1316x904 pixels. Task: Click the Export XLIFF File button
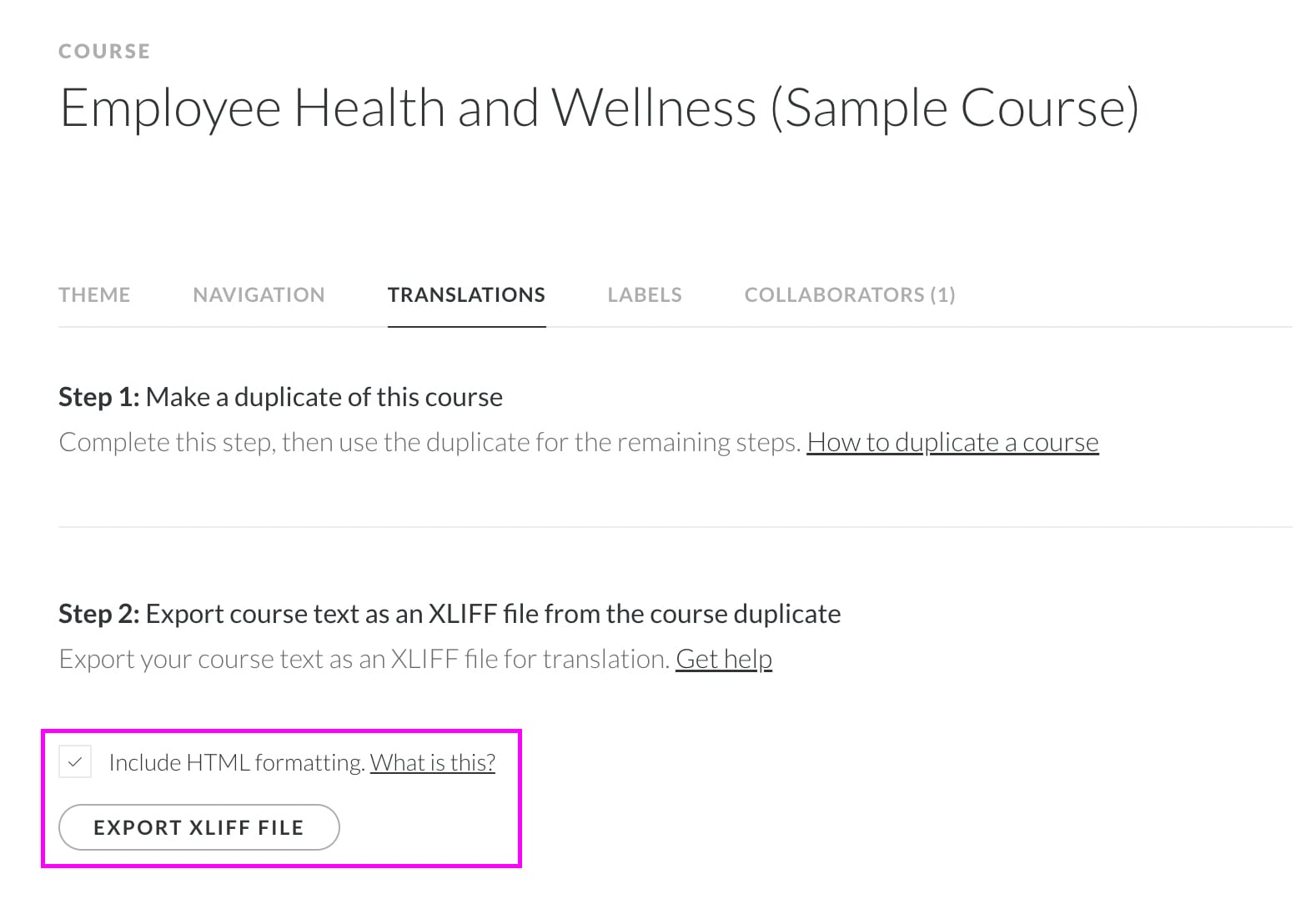(198, 827)
